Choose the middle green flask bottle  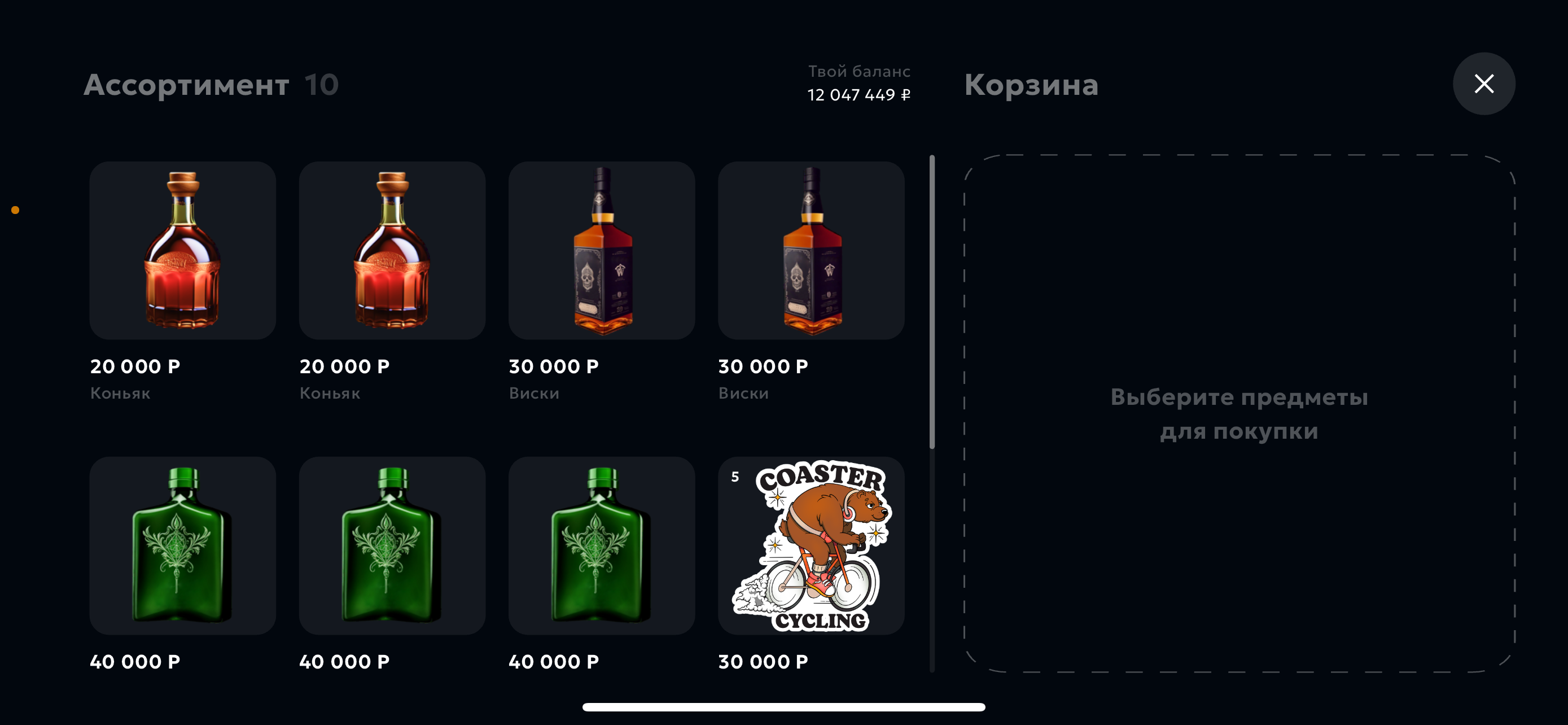click(392, 545)
